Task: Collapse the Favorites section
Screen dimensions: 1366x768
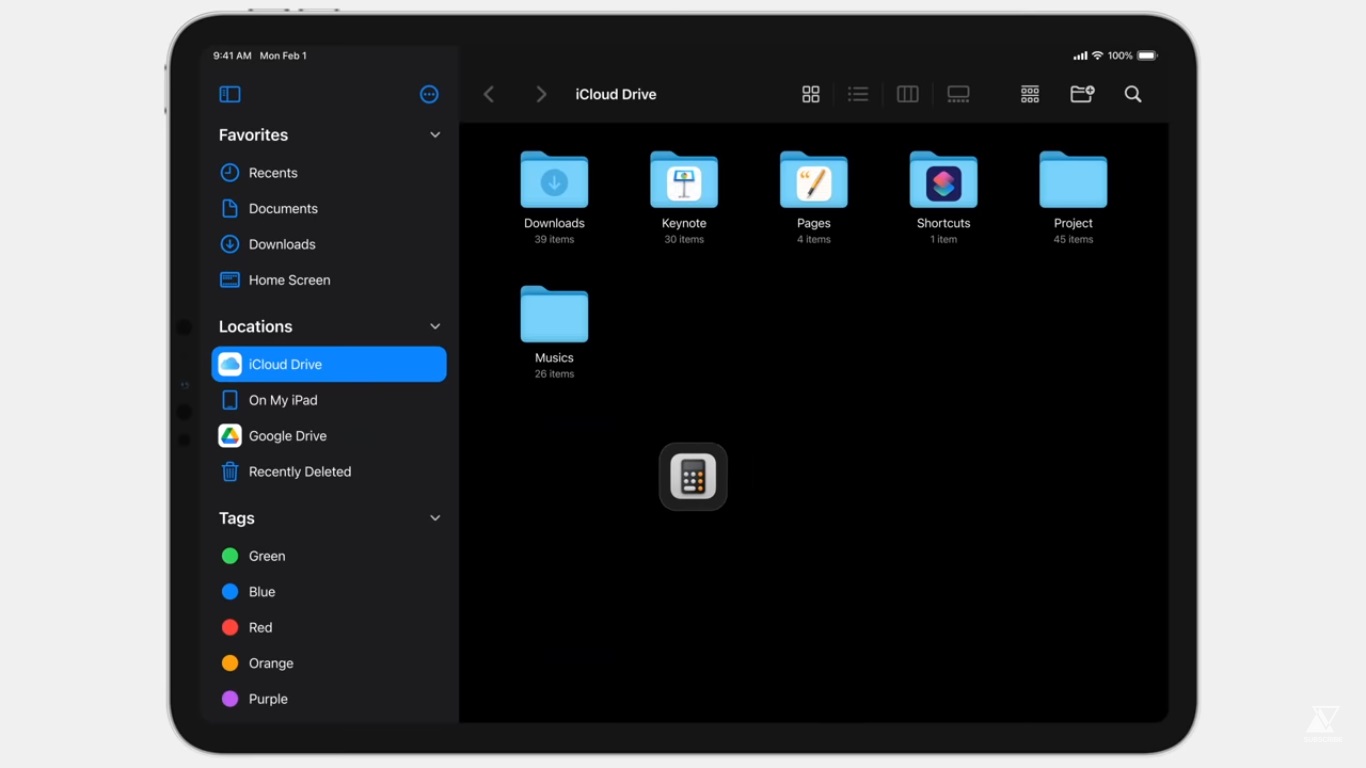Action: [x=435, y=135]
